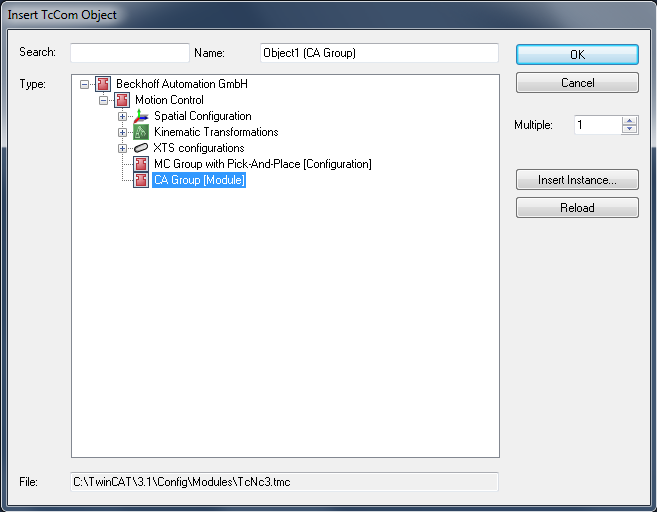Click the MC Group with Pick-And-Place icon
Image resolution: width=657 pixels, height=512 pixels.
tap(141, 164)
